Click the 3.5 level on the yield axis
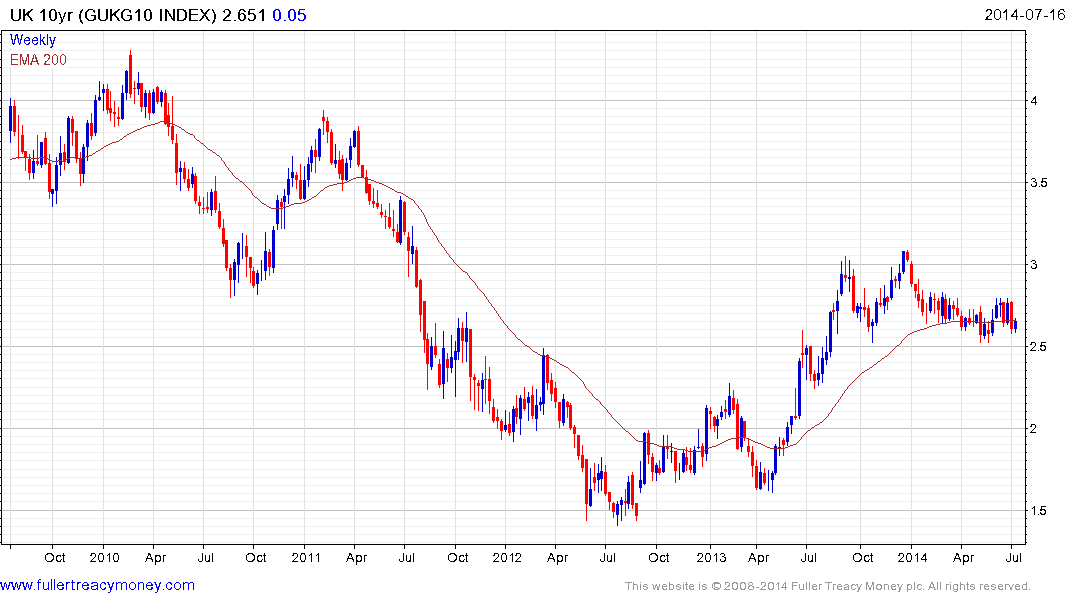Image resolution: width=1075 pixels, height=600 pixels. coord(1039,182)
